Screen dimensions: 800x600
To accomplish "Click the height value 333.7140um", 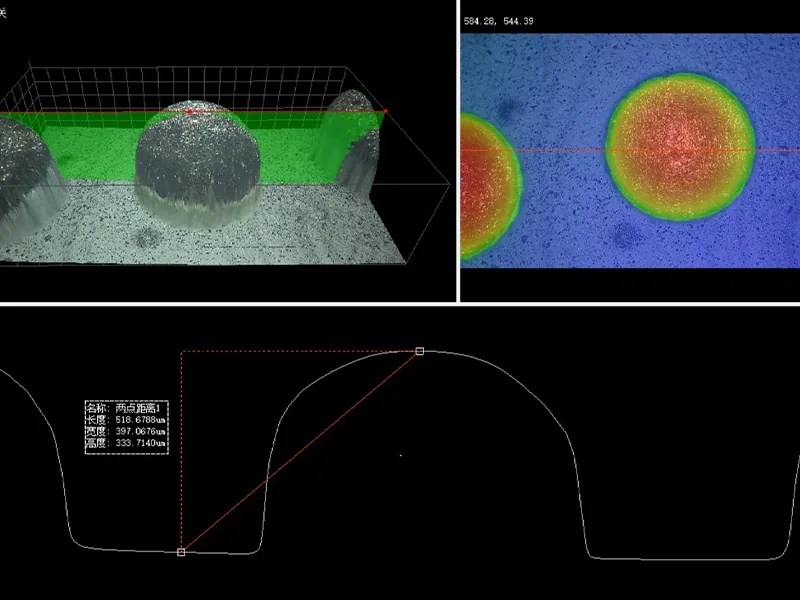I will [140, 443].
